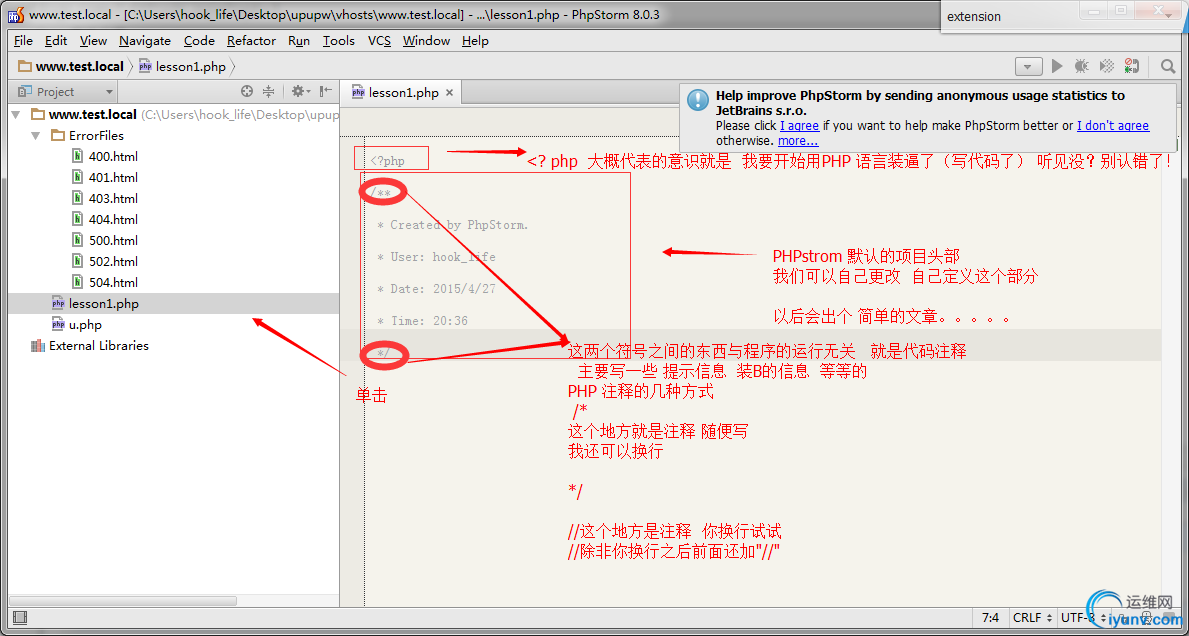
Task: Open the run configuration dropdown
Action: coord(1028,67)
